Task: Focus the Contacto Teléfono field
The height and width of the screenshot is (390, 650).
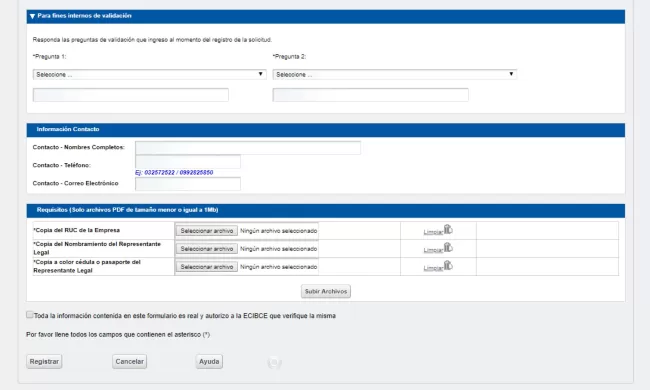Action: [x=188, y=162]
